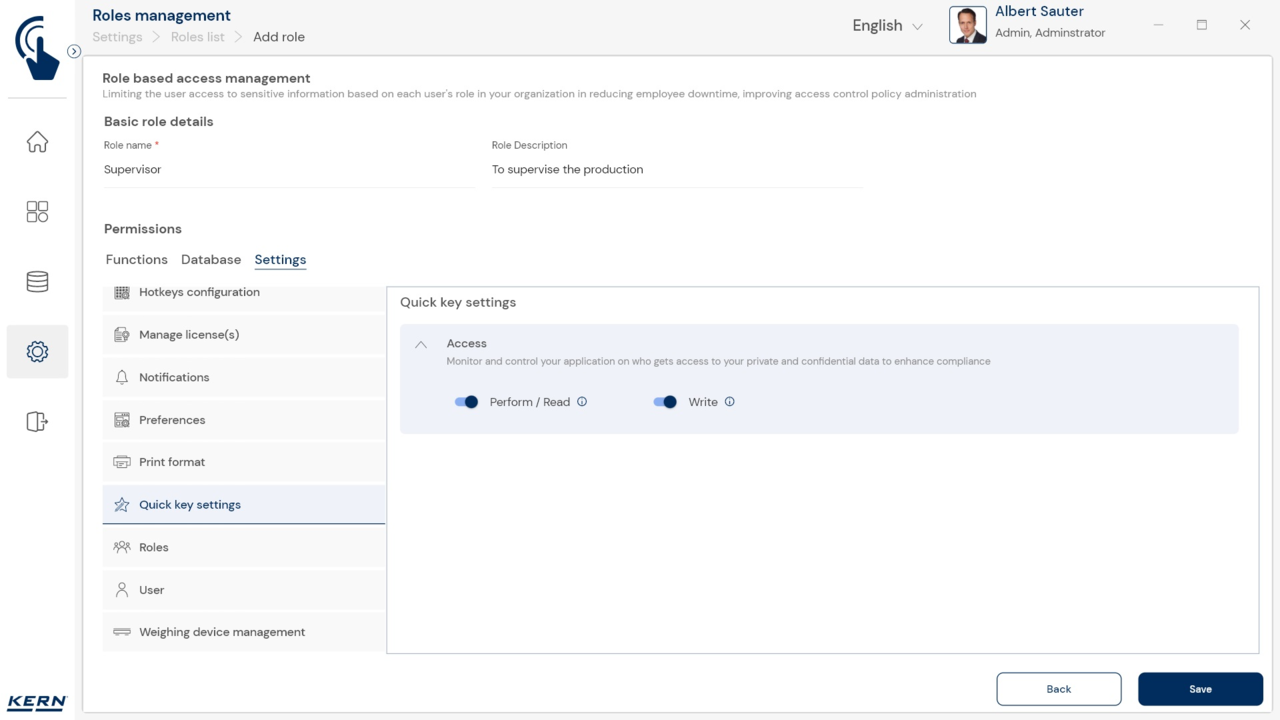Screen dimensions: 1280x720
Task: Click the settings gear icon in sidebar
Action: (37, 352)
